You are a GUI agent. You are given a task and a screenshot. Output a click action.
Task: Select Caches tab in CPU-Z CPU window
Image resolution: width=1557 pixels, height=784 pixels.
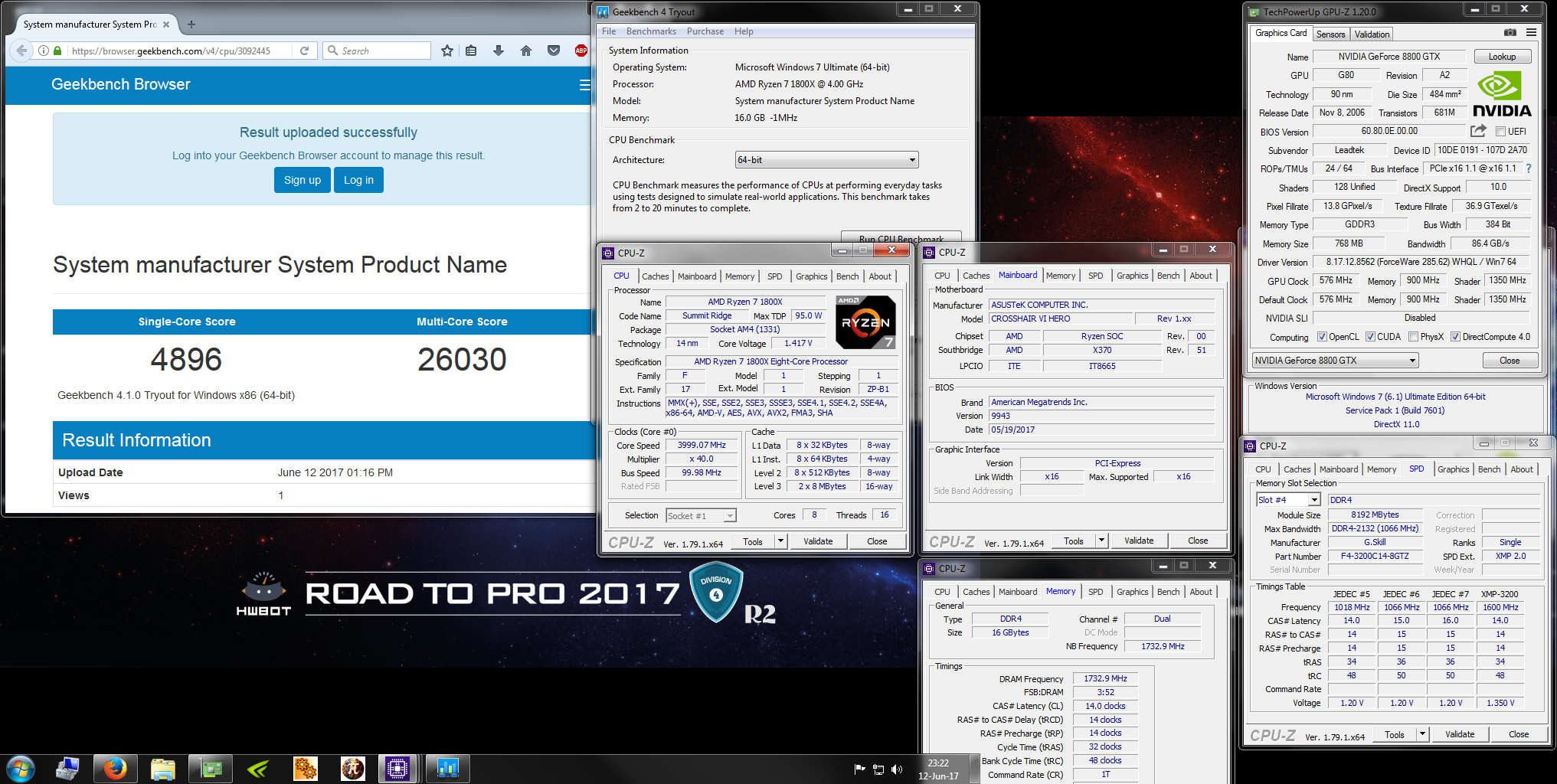(x=655, y=276)
